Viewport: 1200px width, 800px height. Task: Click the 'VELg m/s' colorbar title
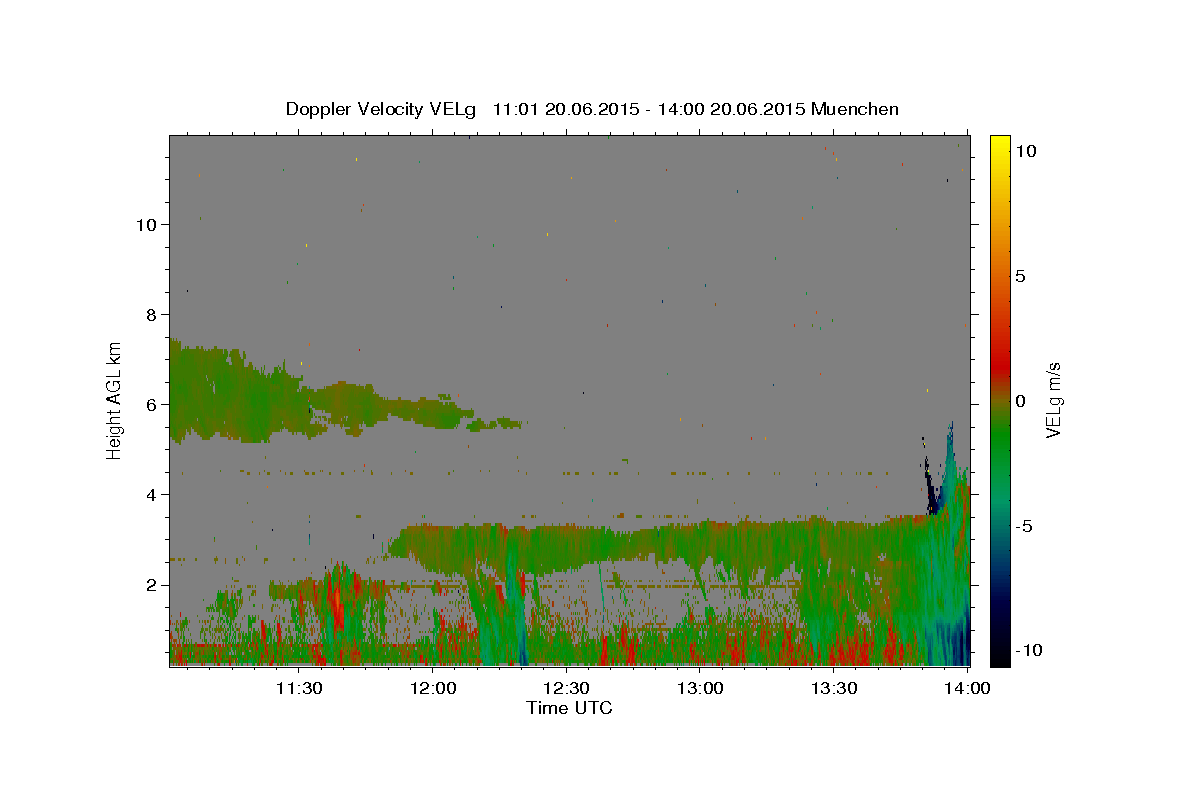click(x=1053, y=400)
